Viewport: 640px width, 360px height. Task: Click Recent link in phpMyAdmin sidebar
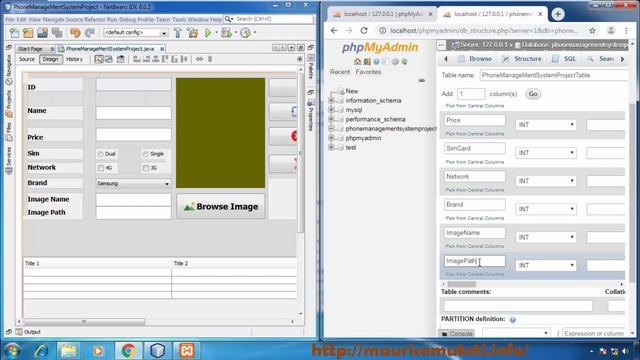pyautogui.click(x=340, y=72)
